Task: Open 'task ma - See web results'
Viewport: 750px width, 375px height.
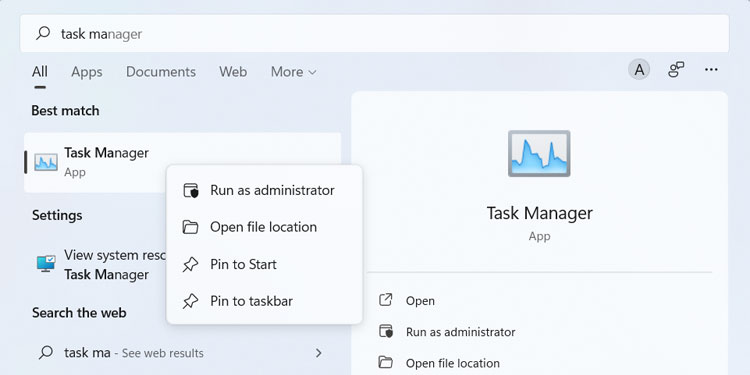Action: 182,353
